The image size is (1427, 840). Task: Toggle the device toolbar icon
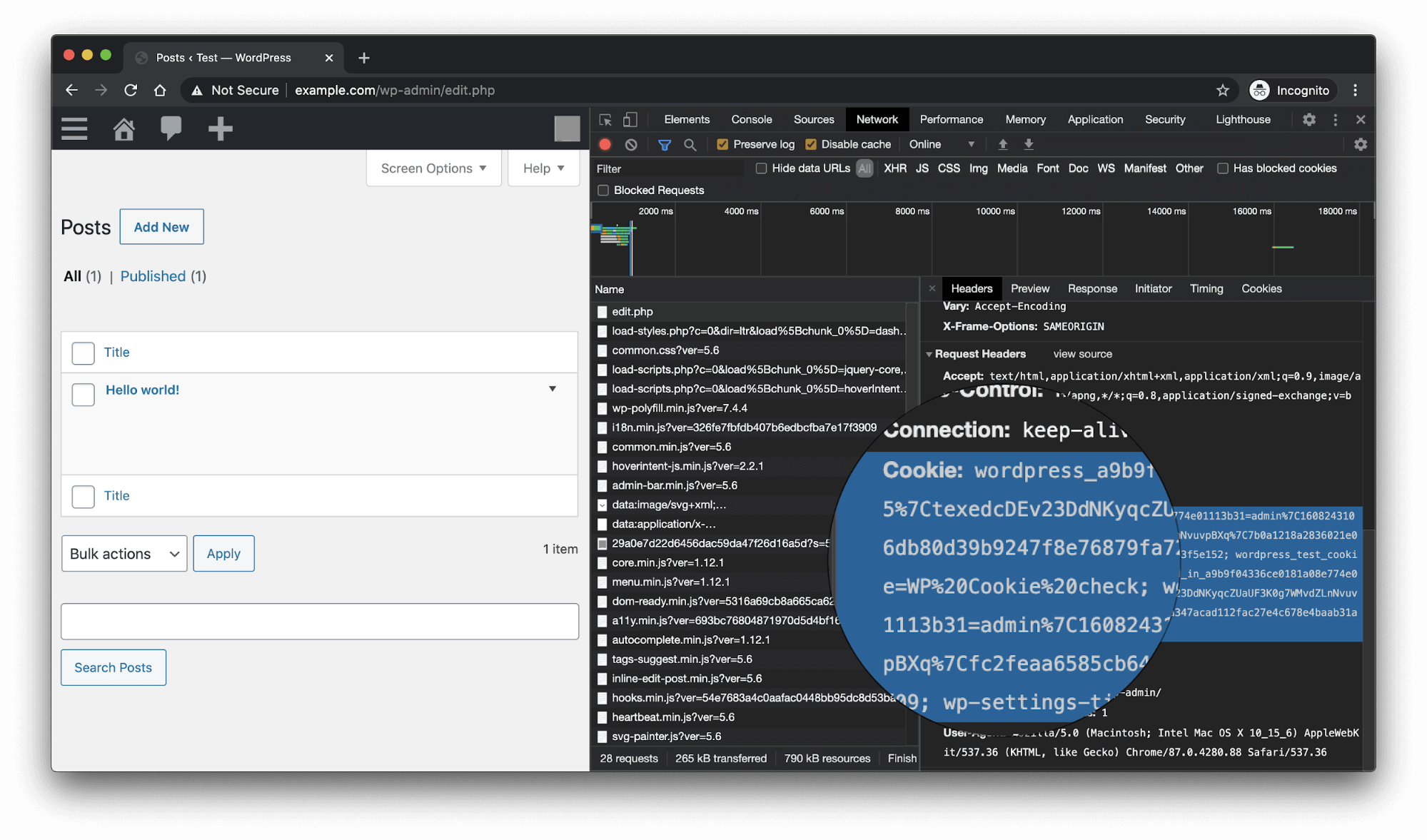pos(630,120)
